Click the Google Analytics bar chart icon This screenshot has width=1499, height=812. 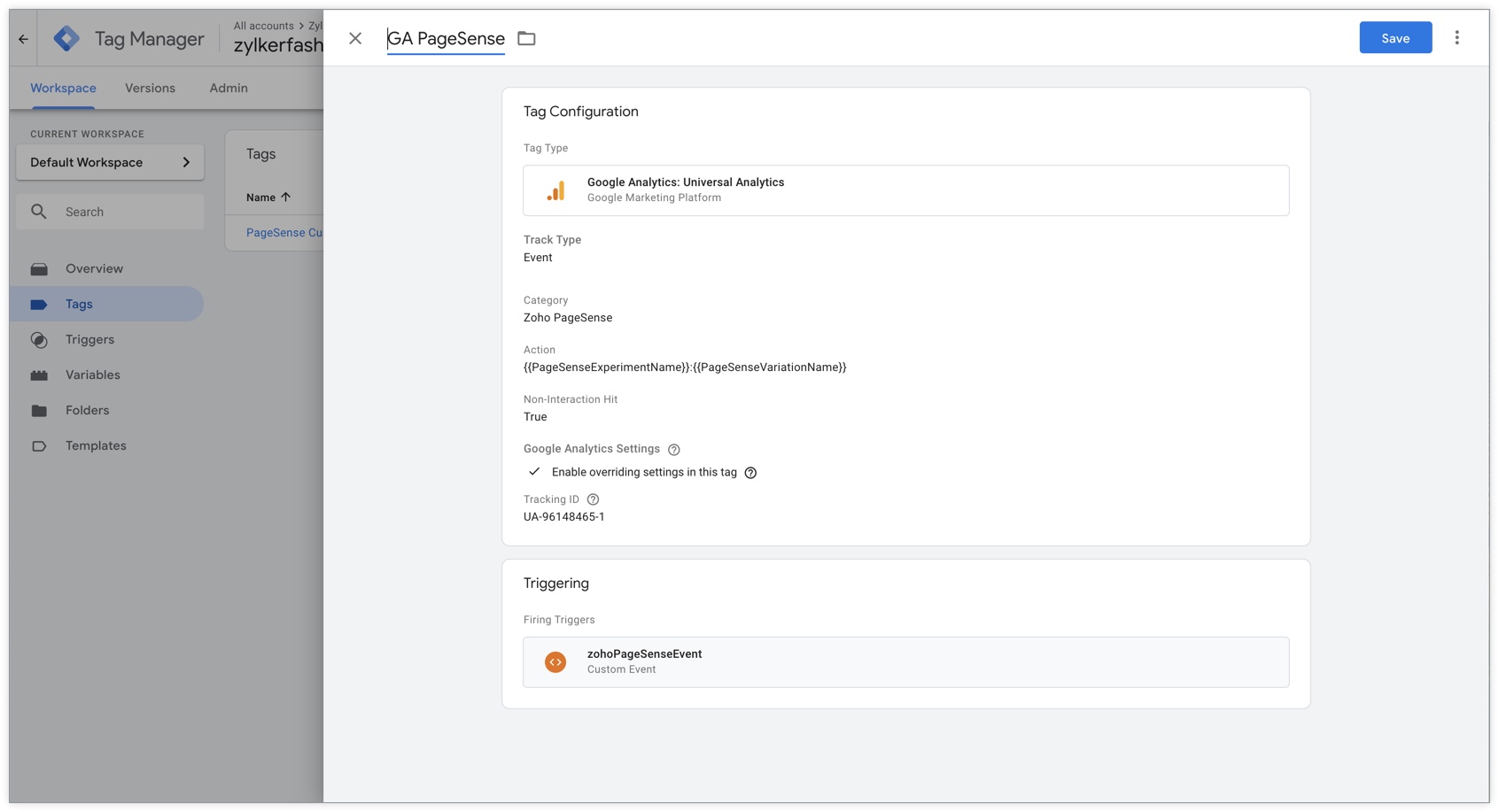[x=555, y=190]
